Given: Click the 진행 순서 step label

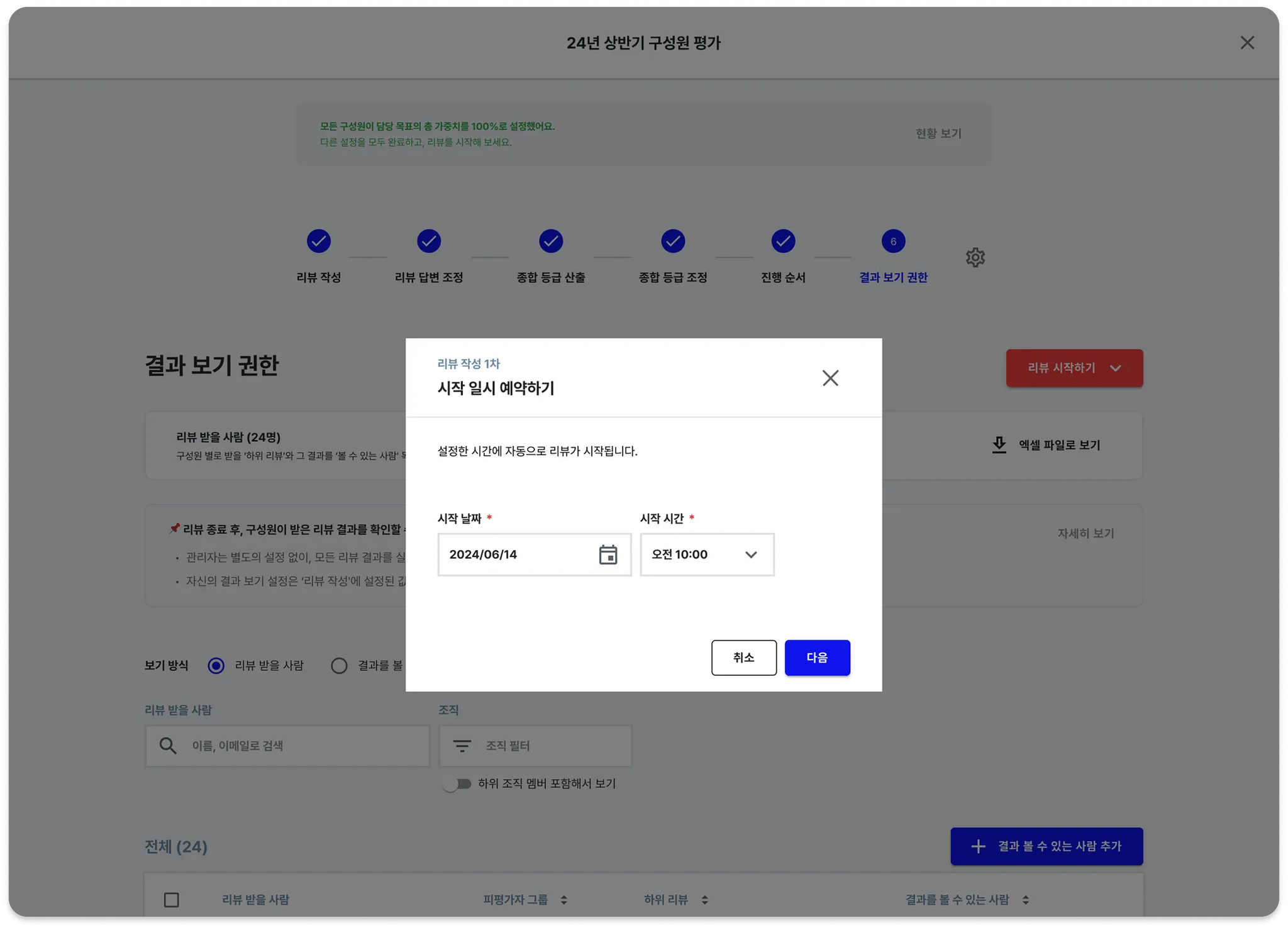Looking at the screenshot, I should (783, 277).
